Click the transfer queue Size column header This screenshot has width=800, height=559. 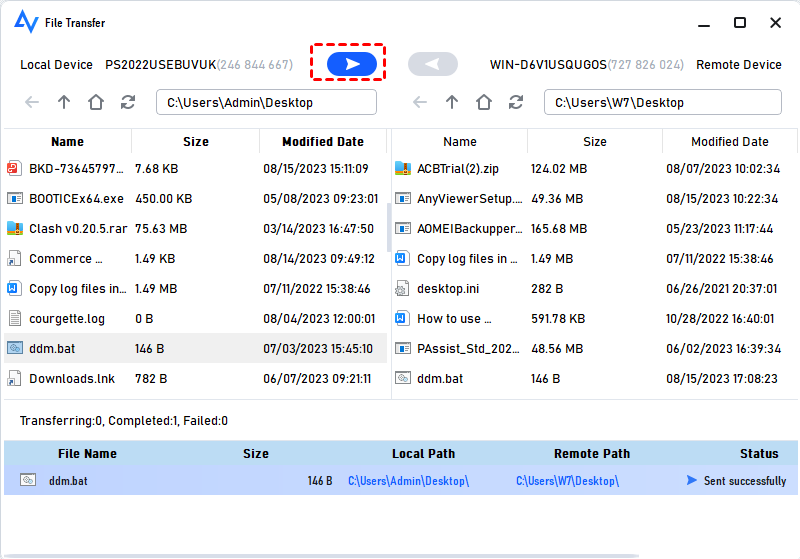pyautogui.click(x=256, y=453)
